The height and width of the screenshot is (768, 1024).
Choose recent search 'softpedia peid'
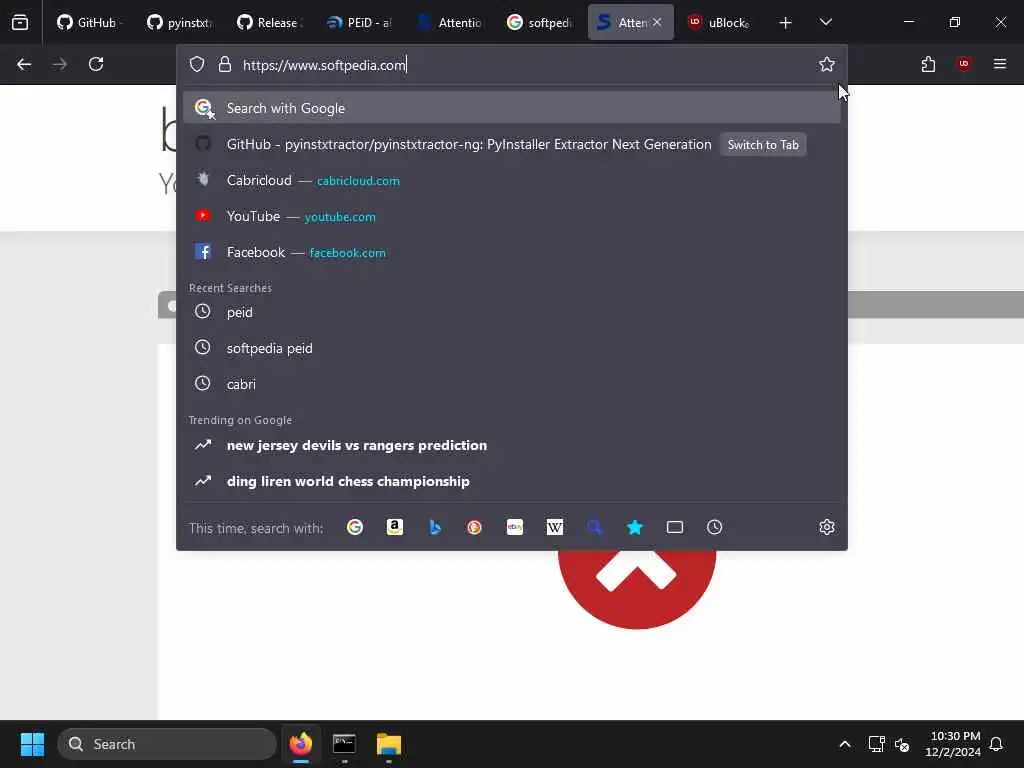tap(511, 348)
